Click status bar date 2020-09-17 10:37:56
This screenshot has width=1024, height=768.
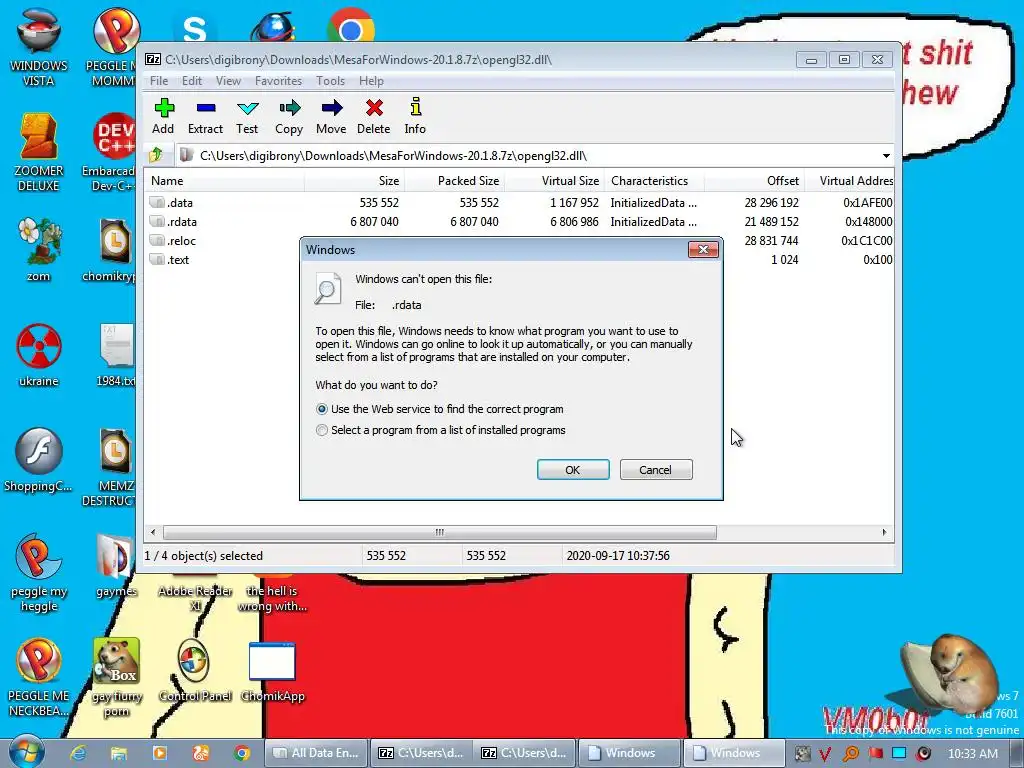pyautogui.click(x=618, y=556)
